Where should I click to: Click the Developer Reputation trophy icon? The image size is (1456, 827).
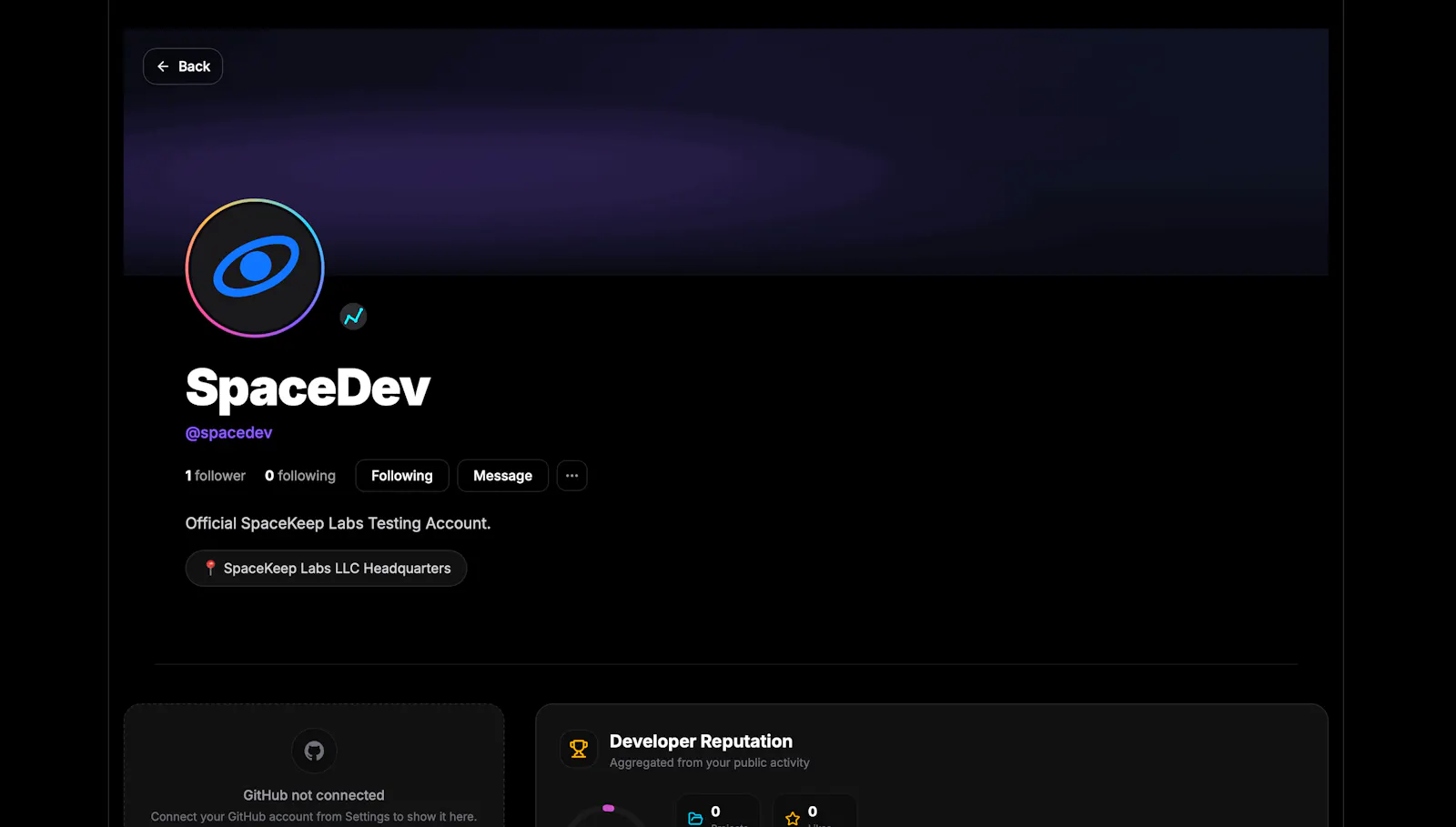579,749
